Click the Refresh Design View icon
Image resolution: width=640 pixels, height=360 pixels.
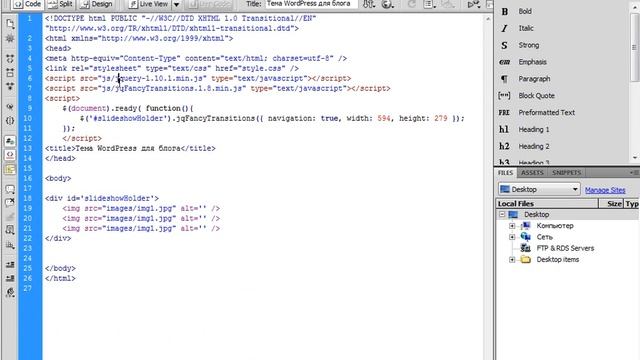point(411,4)
